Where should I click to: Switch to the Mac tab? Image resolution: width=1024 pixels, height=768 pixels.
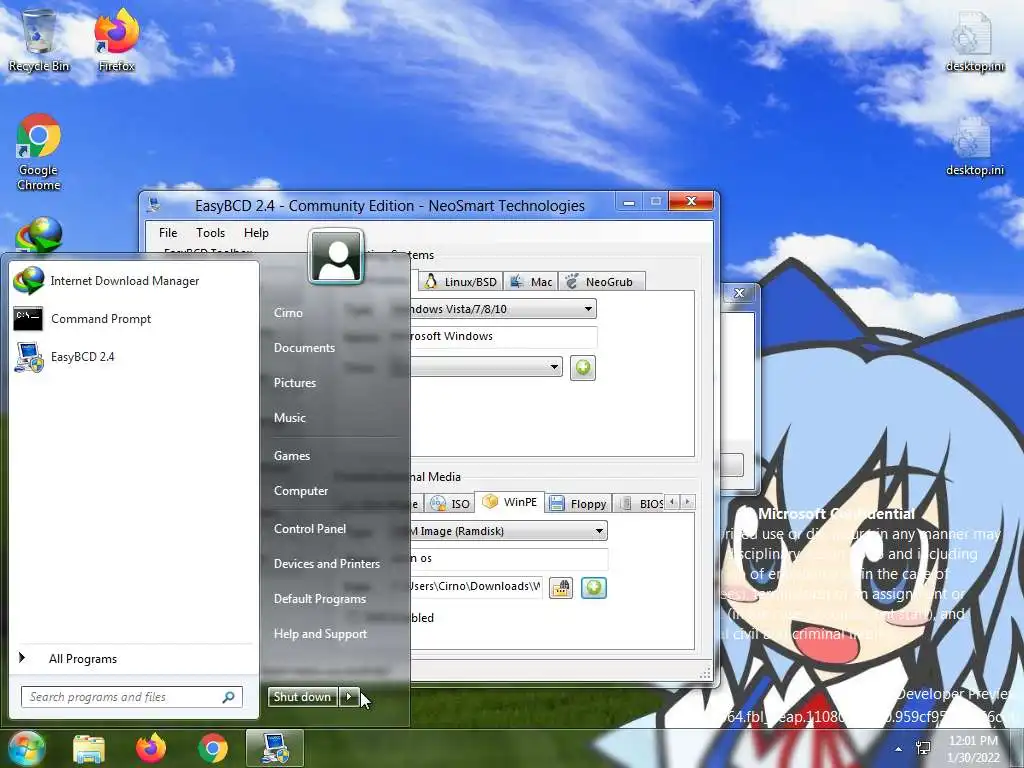532,281
